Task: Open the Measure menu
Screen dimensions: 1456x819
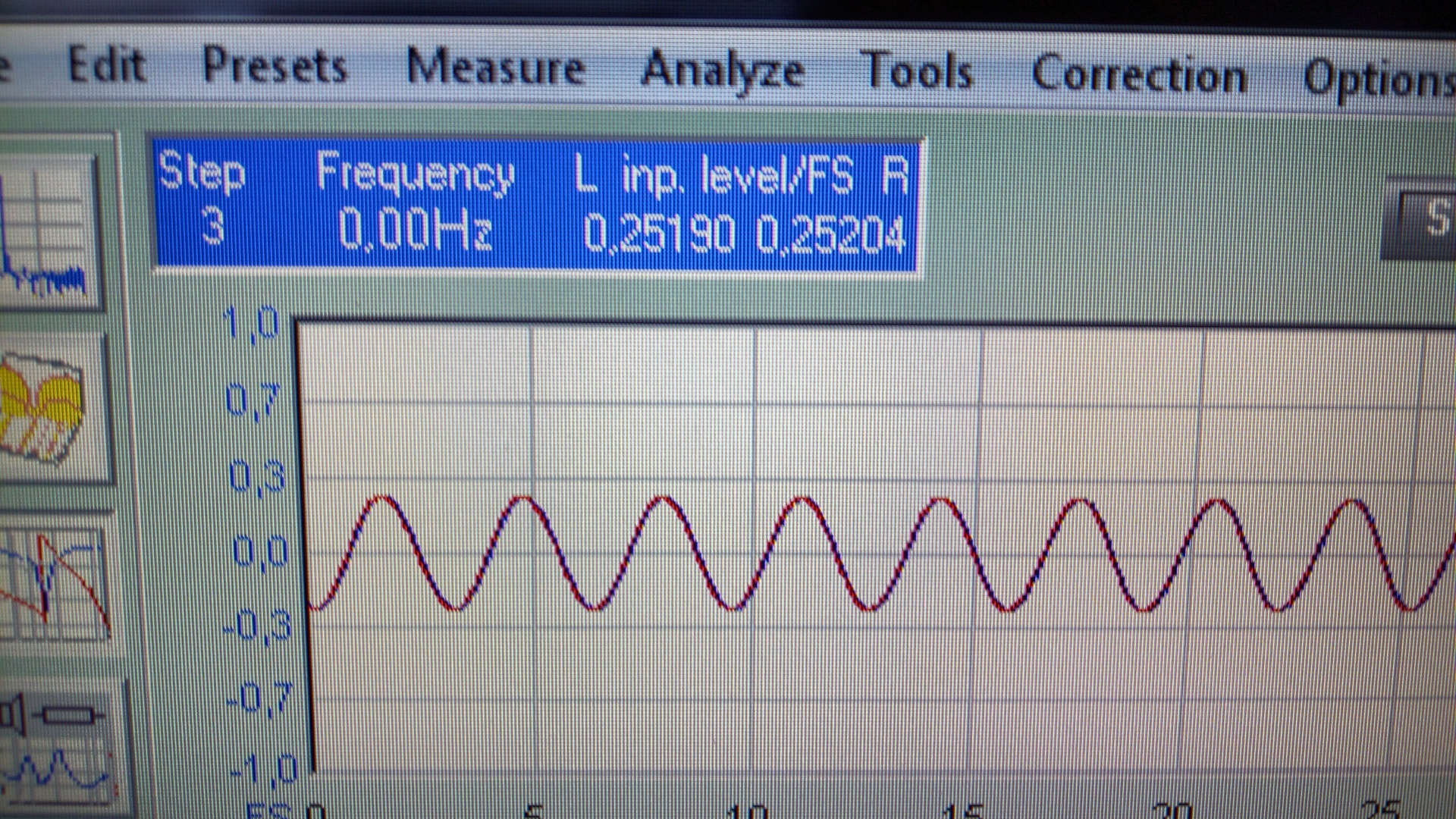Action: 495,68
